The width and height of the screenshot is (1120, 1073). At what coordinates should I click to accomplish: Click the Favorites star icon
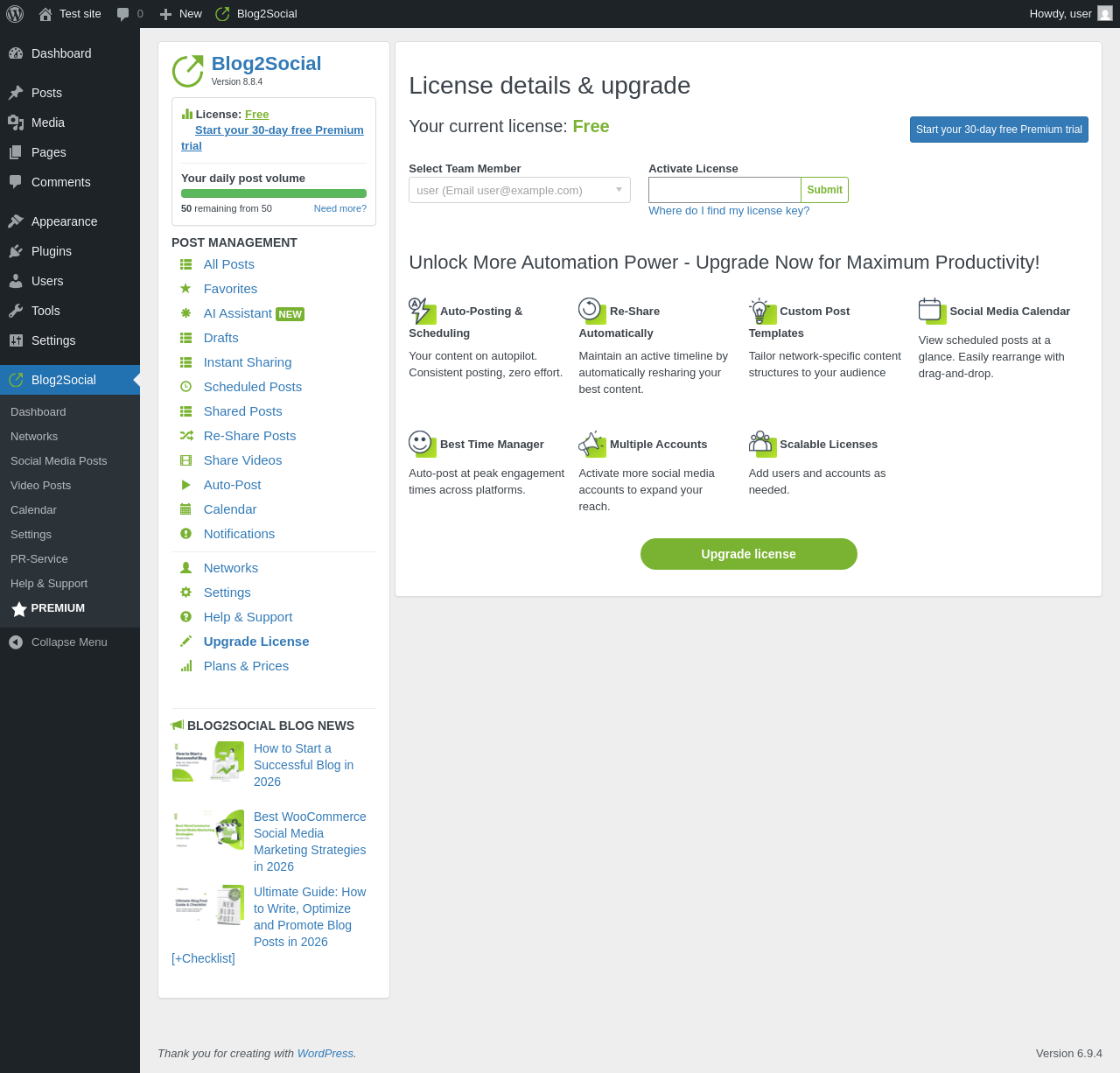[185, 289]
